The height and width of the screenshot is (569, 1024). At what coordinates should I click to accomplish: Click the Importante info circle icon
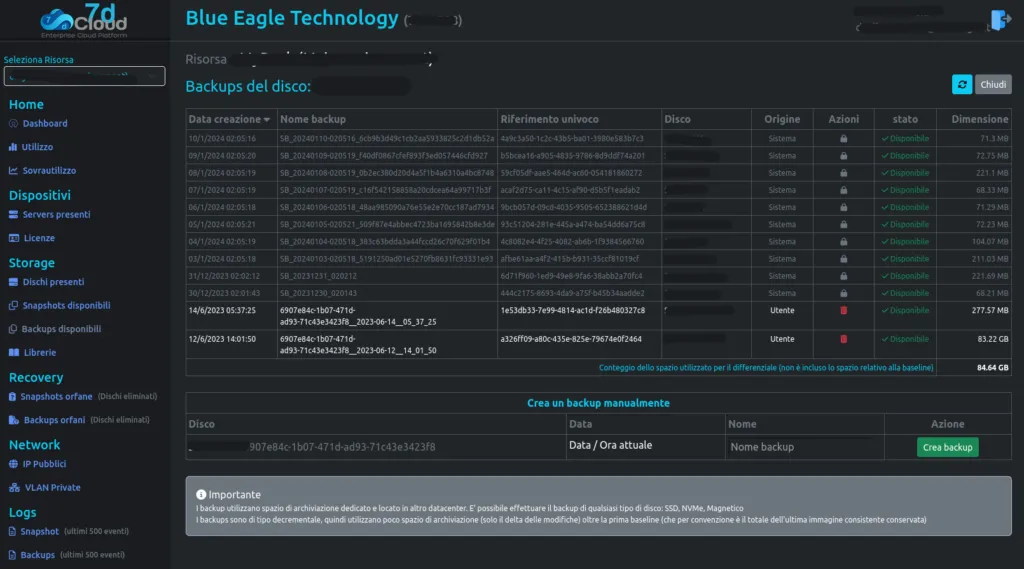click(x=201, y=495)
